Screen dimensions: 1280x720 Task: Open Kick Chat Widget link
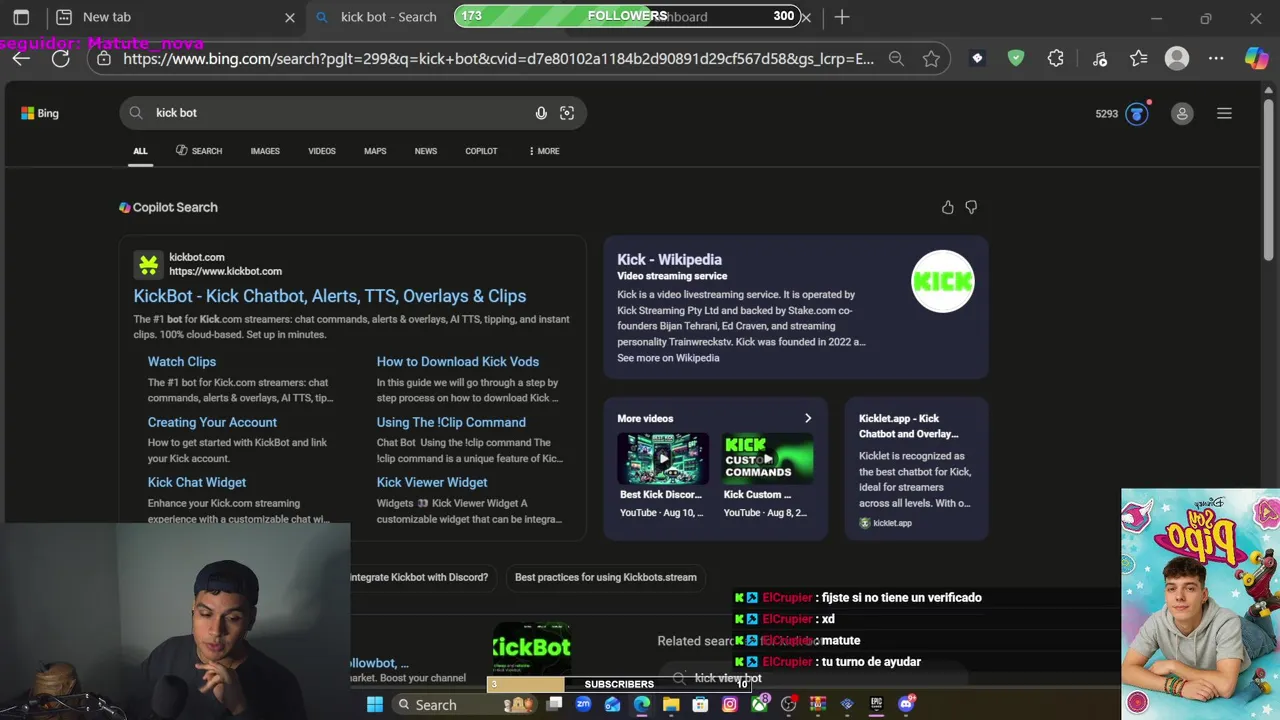coord(197,482)
